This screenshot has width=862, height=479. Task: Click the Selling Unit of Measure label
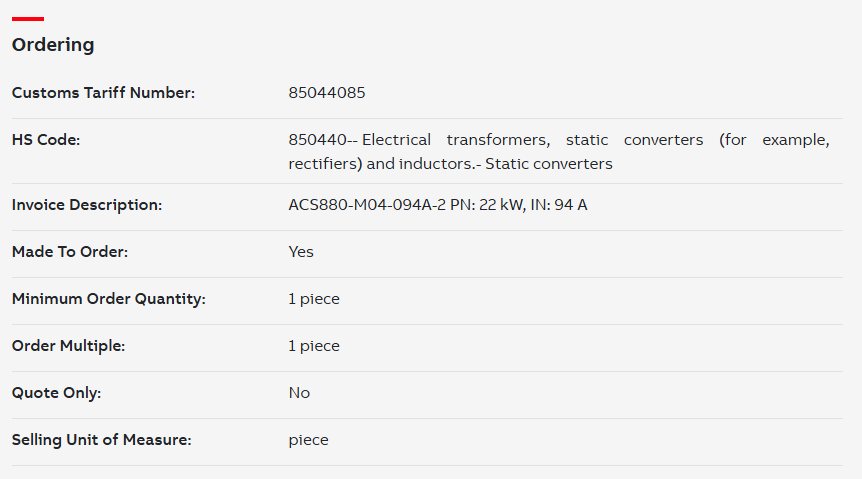pos(102,439)
